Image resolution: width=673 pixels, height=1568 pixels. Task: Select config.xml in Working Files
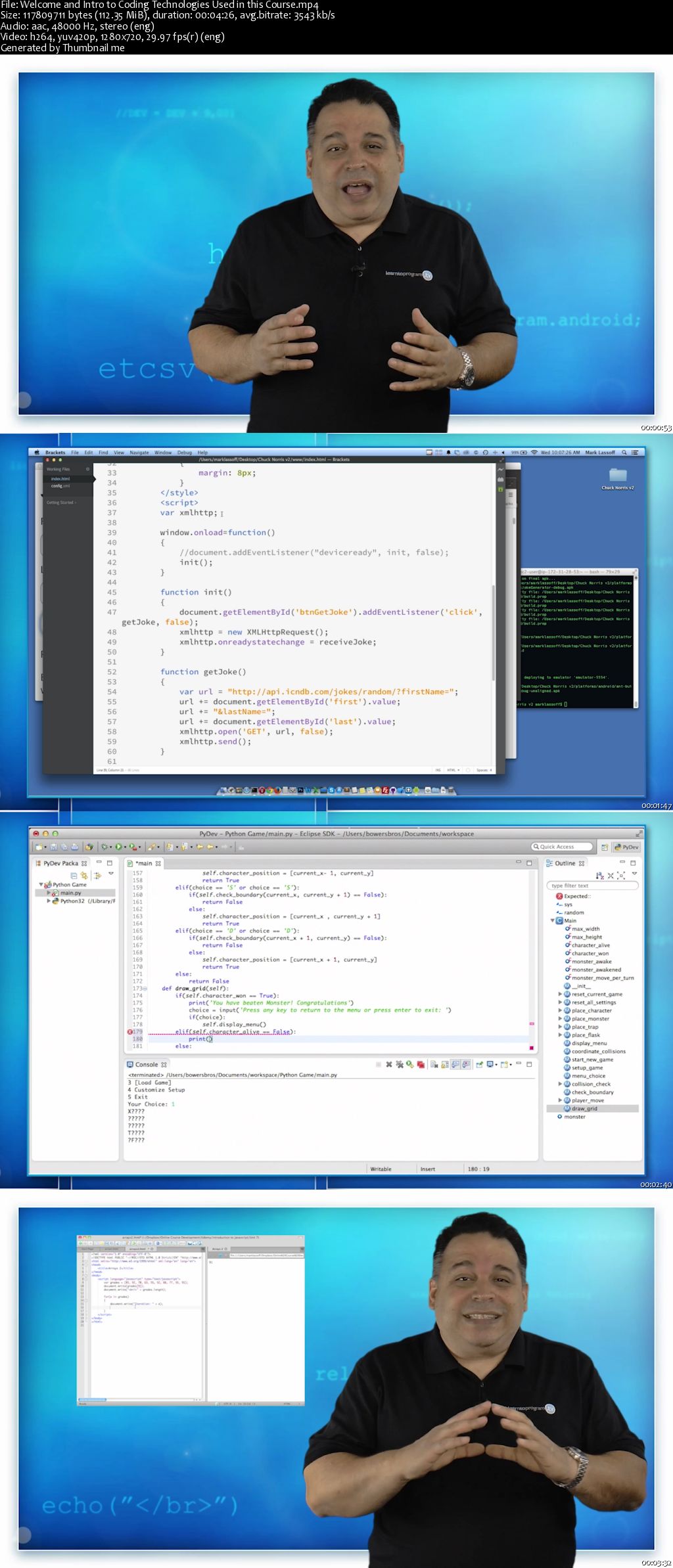(x=60, y=486)
